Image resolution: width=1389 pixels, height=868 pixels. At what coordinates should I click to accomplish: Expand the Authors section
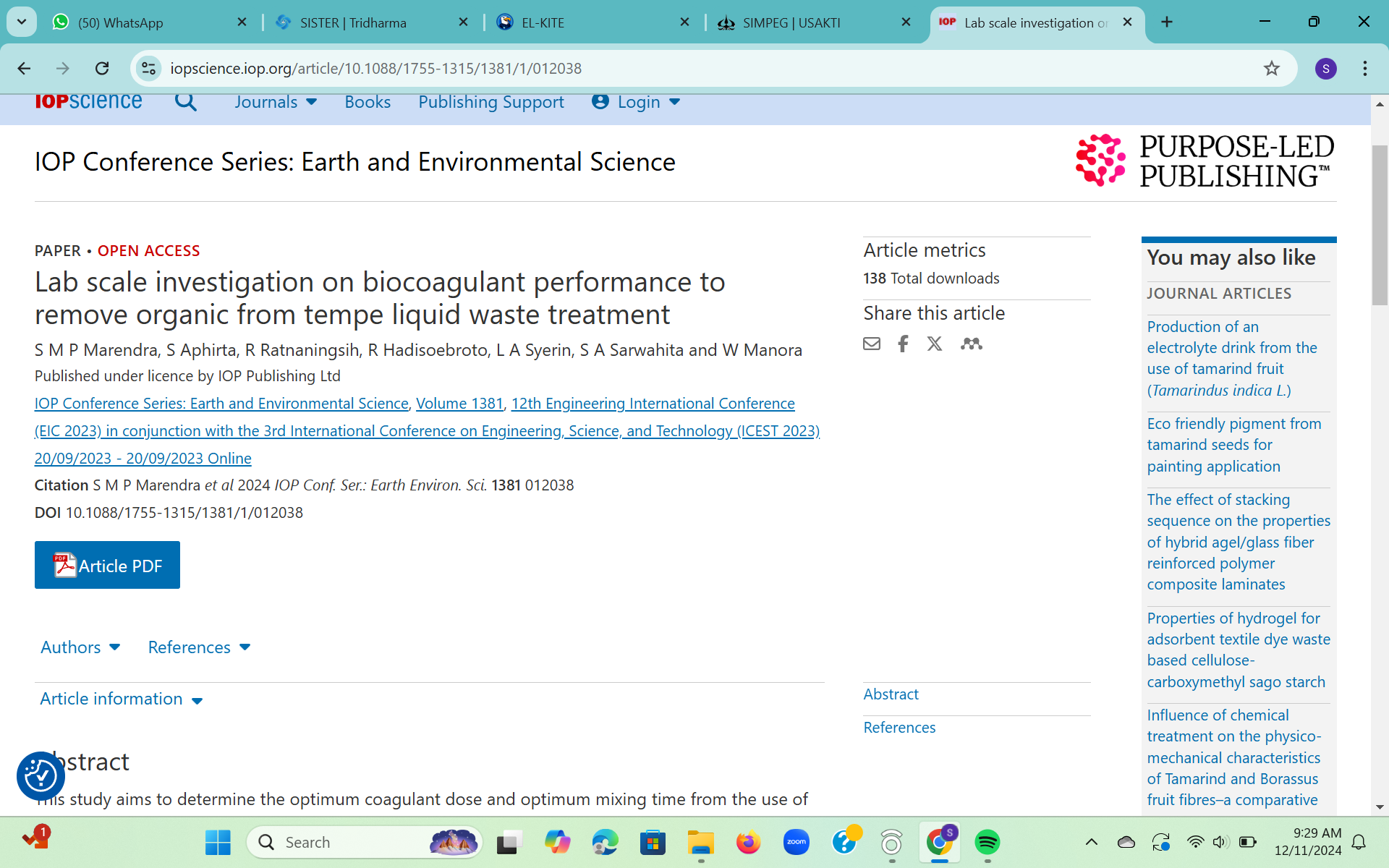tap(80, 647)
